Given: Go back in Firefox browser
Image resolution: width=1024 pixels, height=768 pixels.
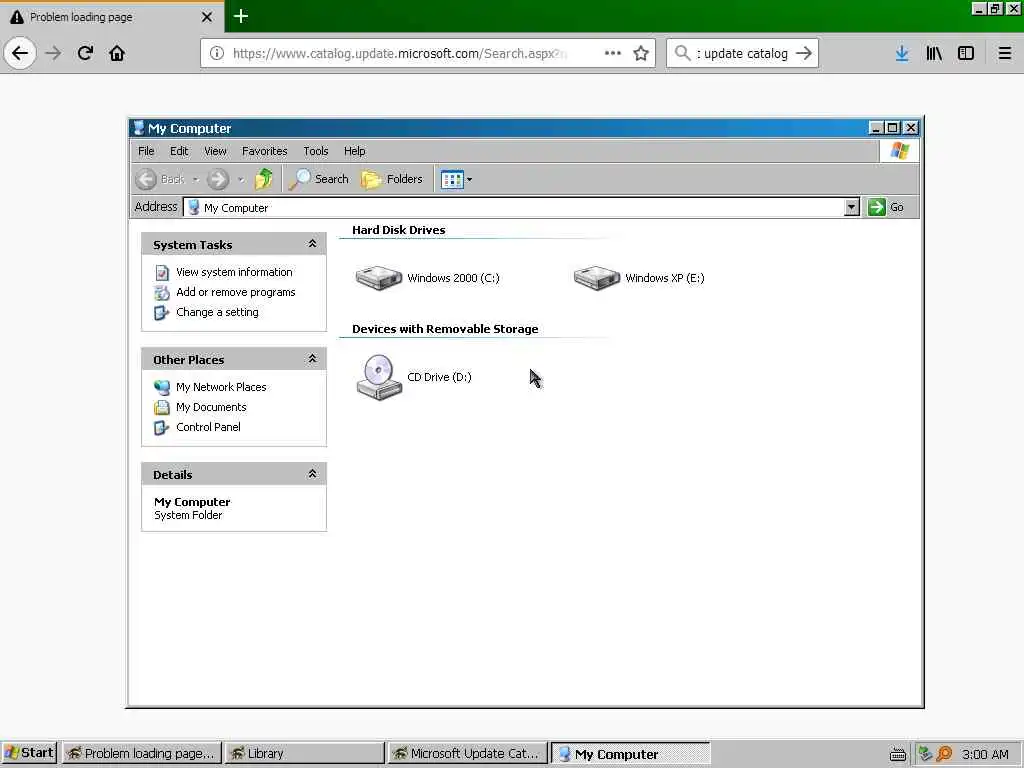Looking at the screenshot, I should [20, 53].
